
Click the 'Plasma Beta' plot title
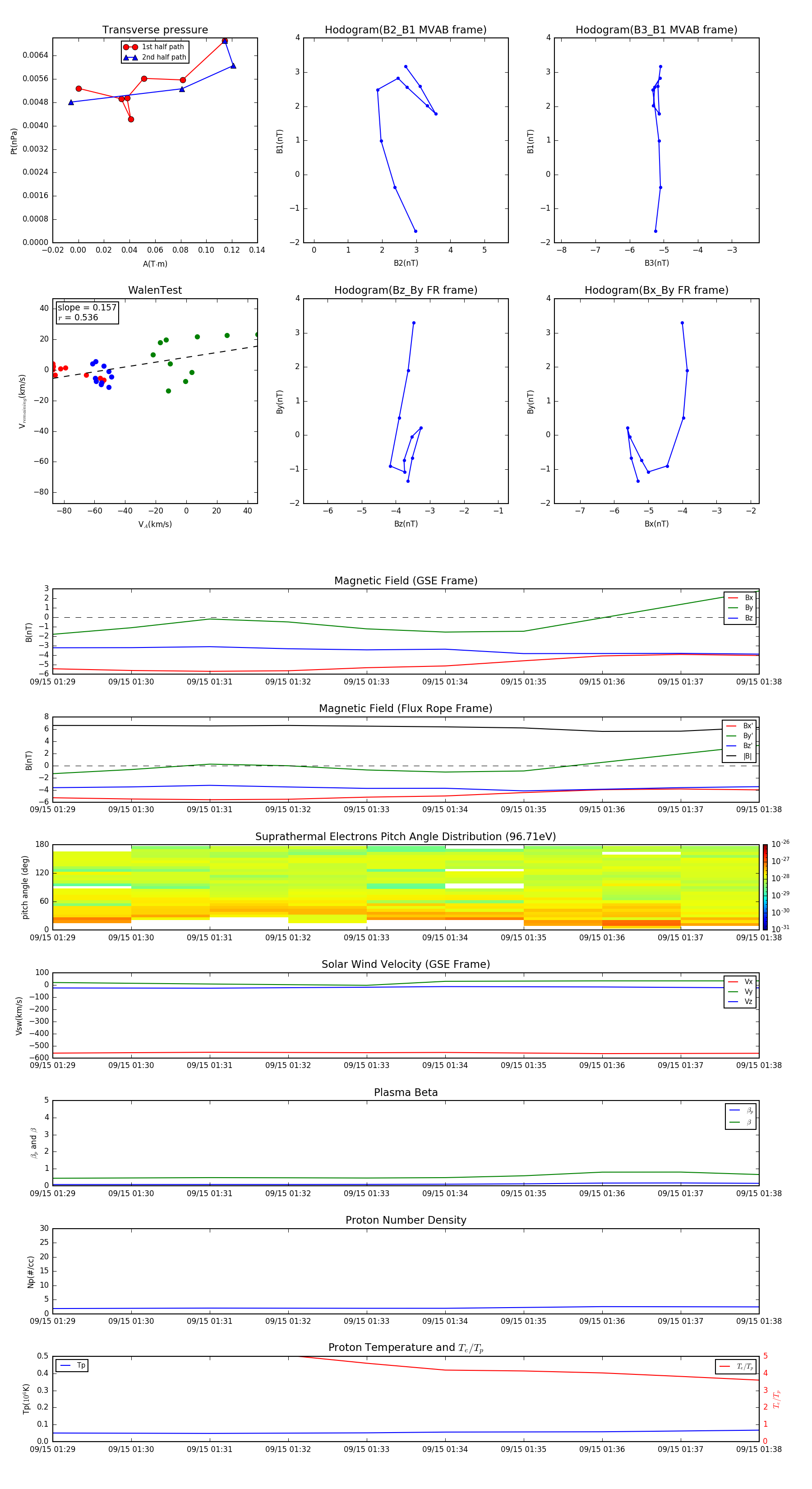406,1093
